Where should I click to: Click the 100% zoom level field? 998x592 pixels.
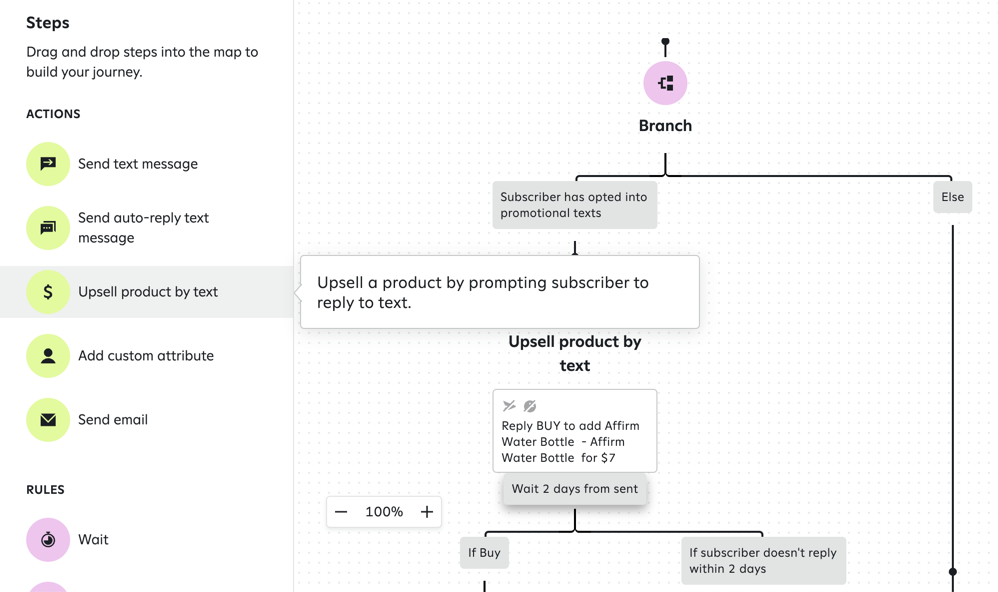[x=384, y=512]
